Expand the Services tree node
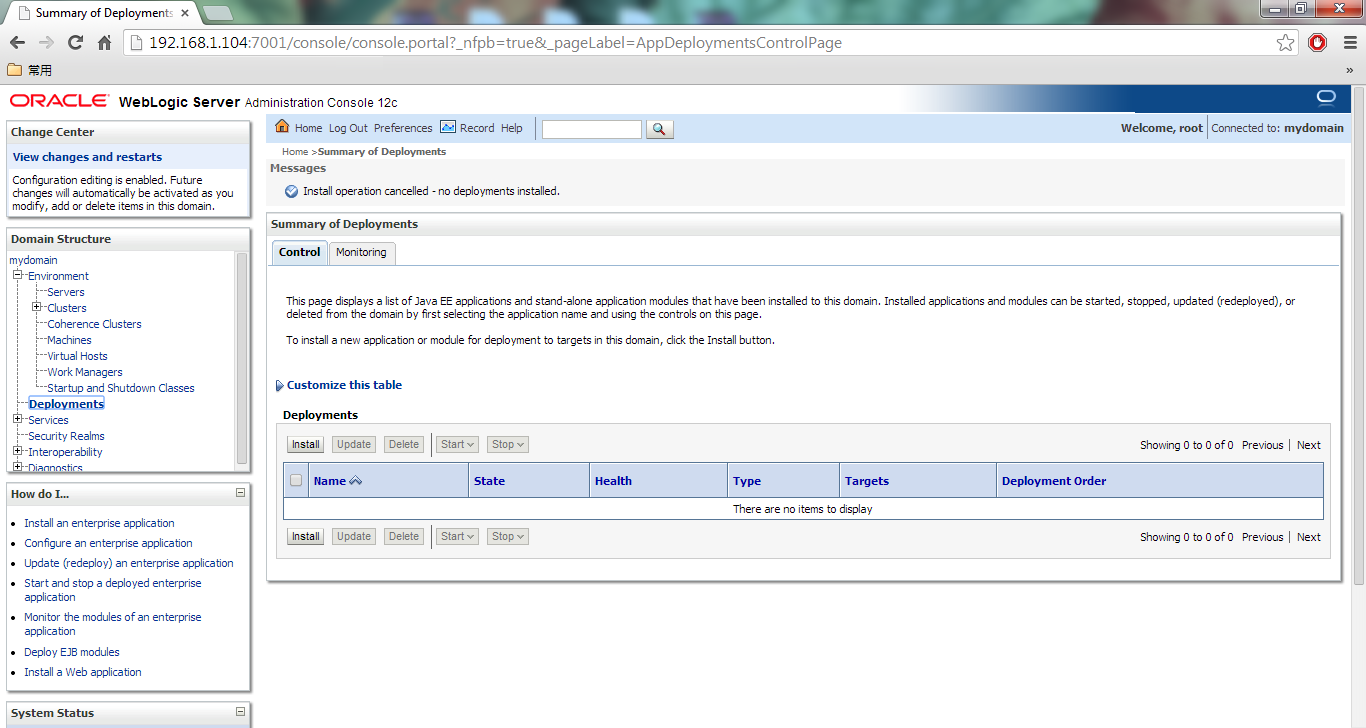 [18, 419]
